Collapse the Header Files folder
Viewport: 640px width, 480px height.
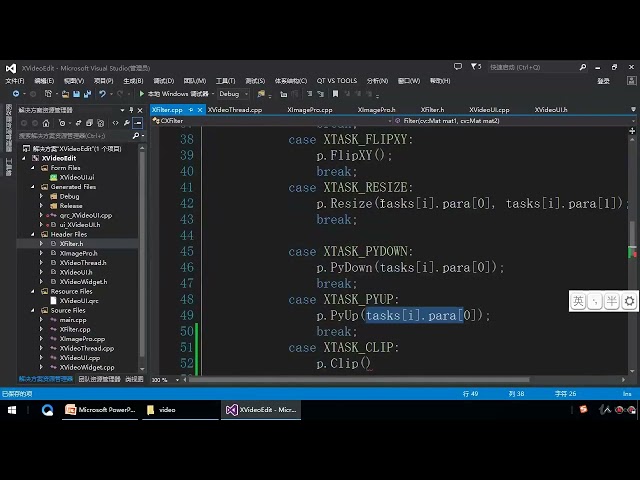tap(33, 234)
